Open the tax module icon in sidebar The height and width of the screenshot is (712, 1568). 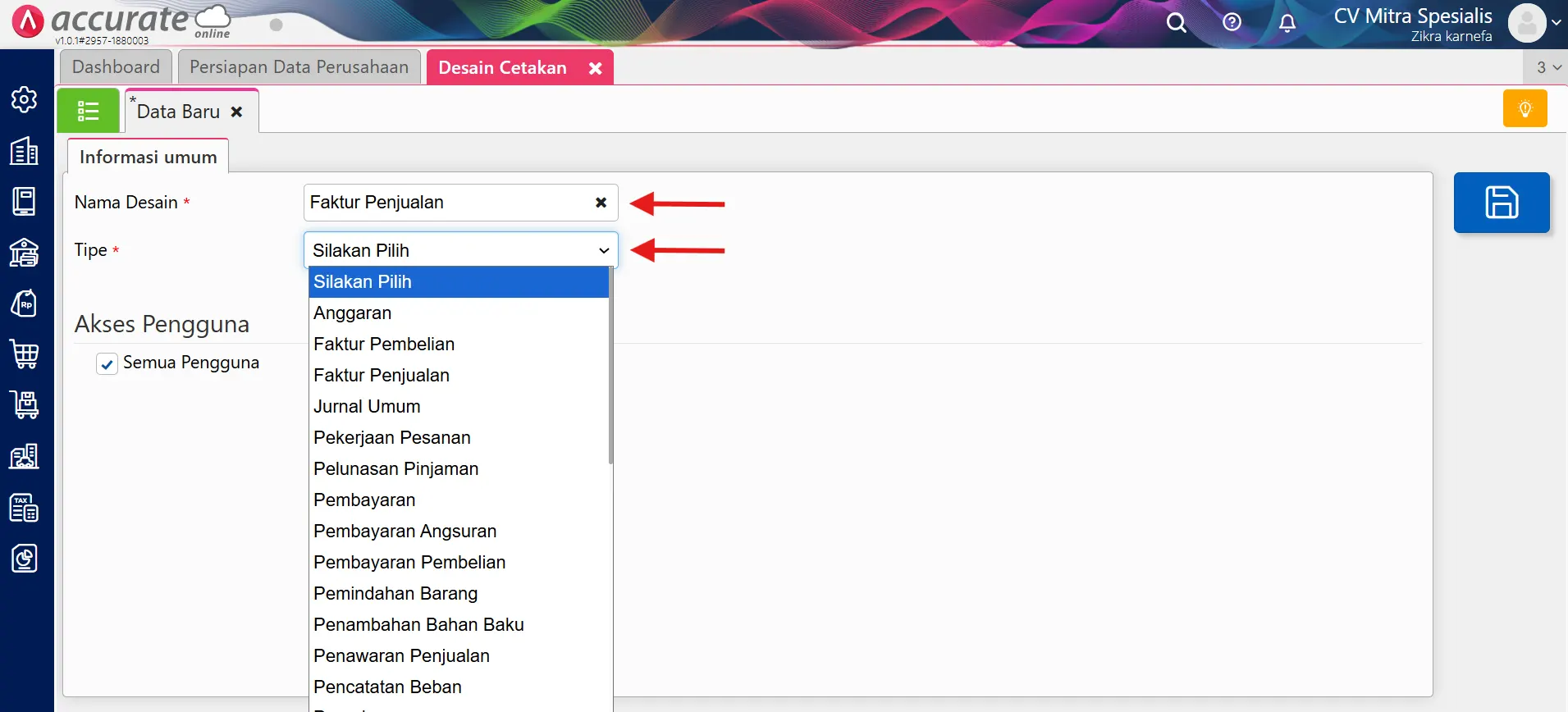click(24, 509)
